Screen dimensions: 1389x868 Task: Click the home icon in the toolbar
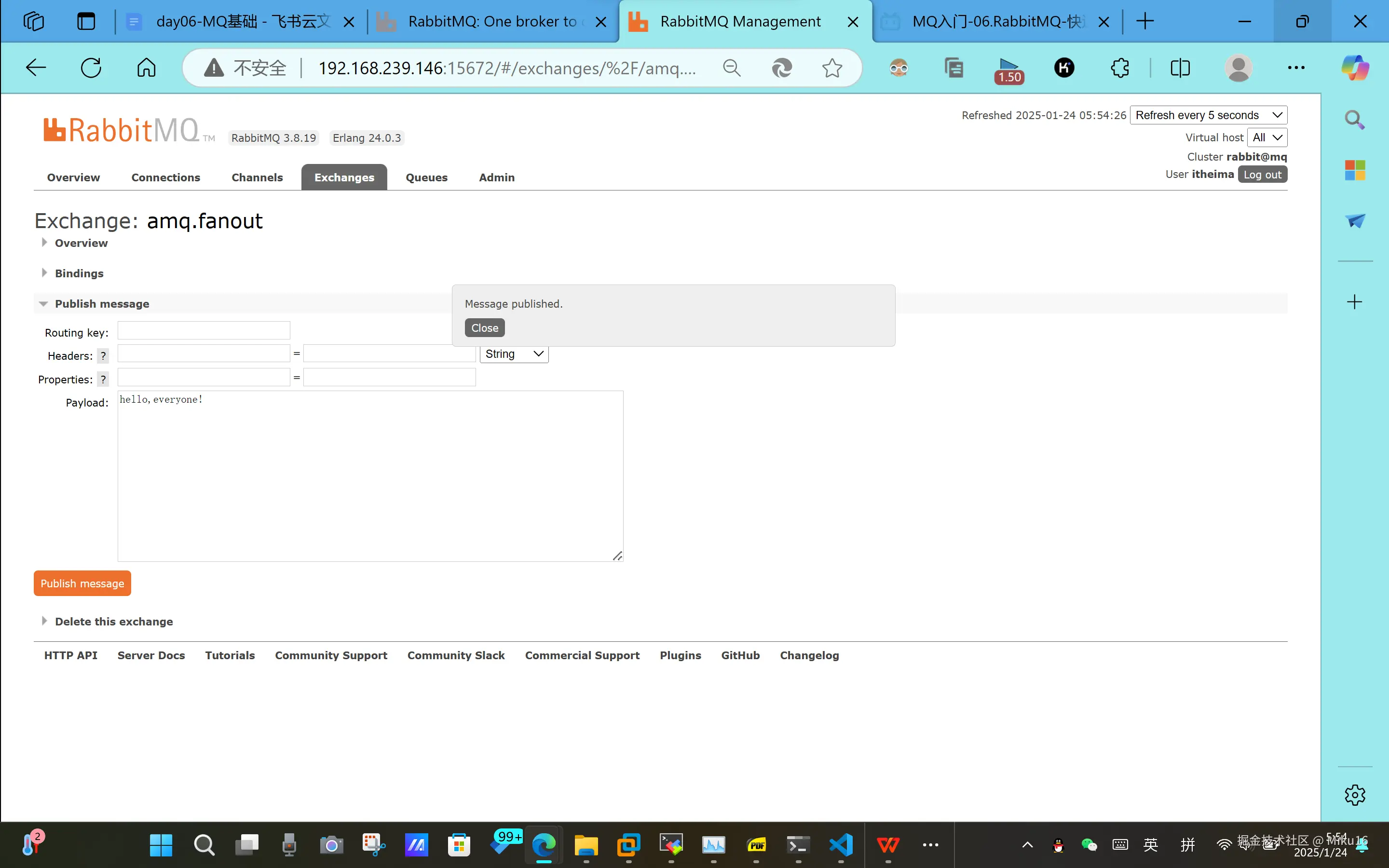(146, 68)
